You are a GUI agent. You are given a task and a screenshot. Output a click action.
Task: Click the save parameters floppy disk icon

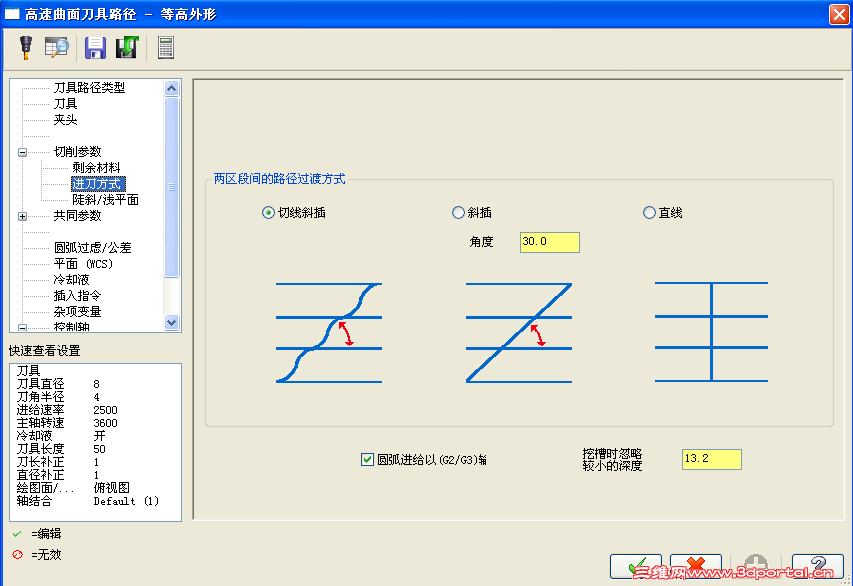(95, 47)
